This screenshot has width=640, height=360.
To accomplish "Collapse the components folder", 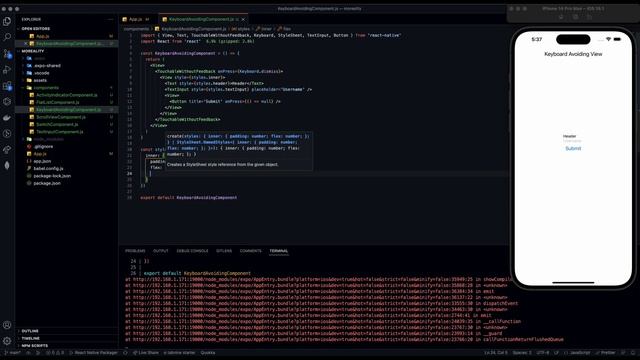I will [x=46, y=87].
